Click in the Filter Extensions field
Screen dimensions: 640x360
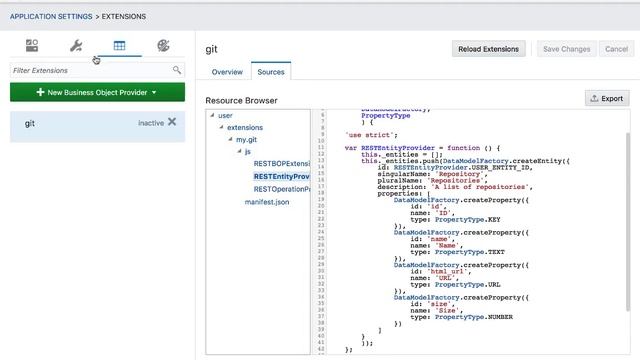[97, 70]
